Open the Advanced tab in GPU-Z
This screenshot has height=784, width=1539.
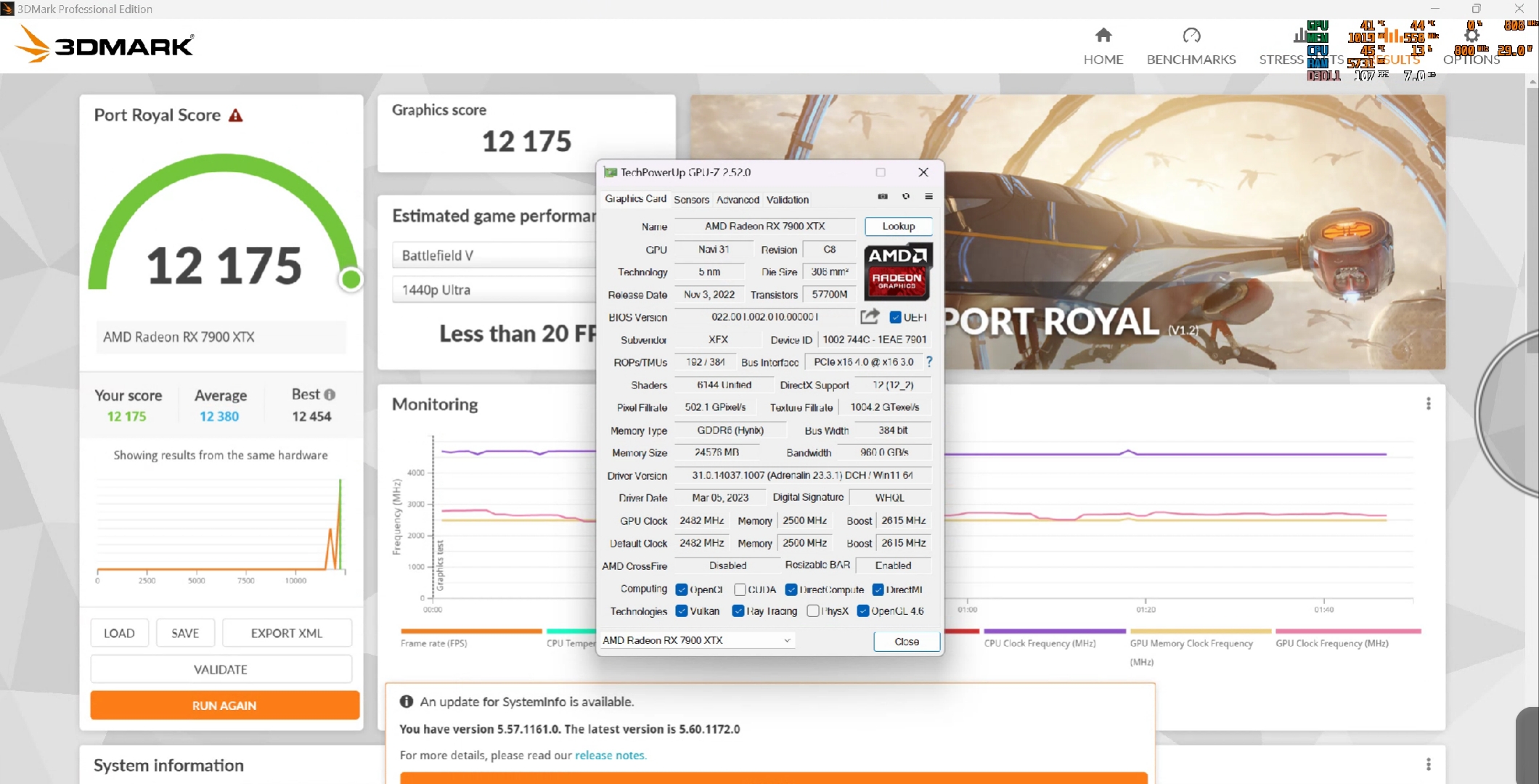point(737,200)
